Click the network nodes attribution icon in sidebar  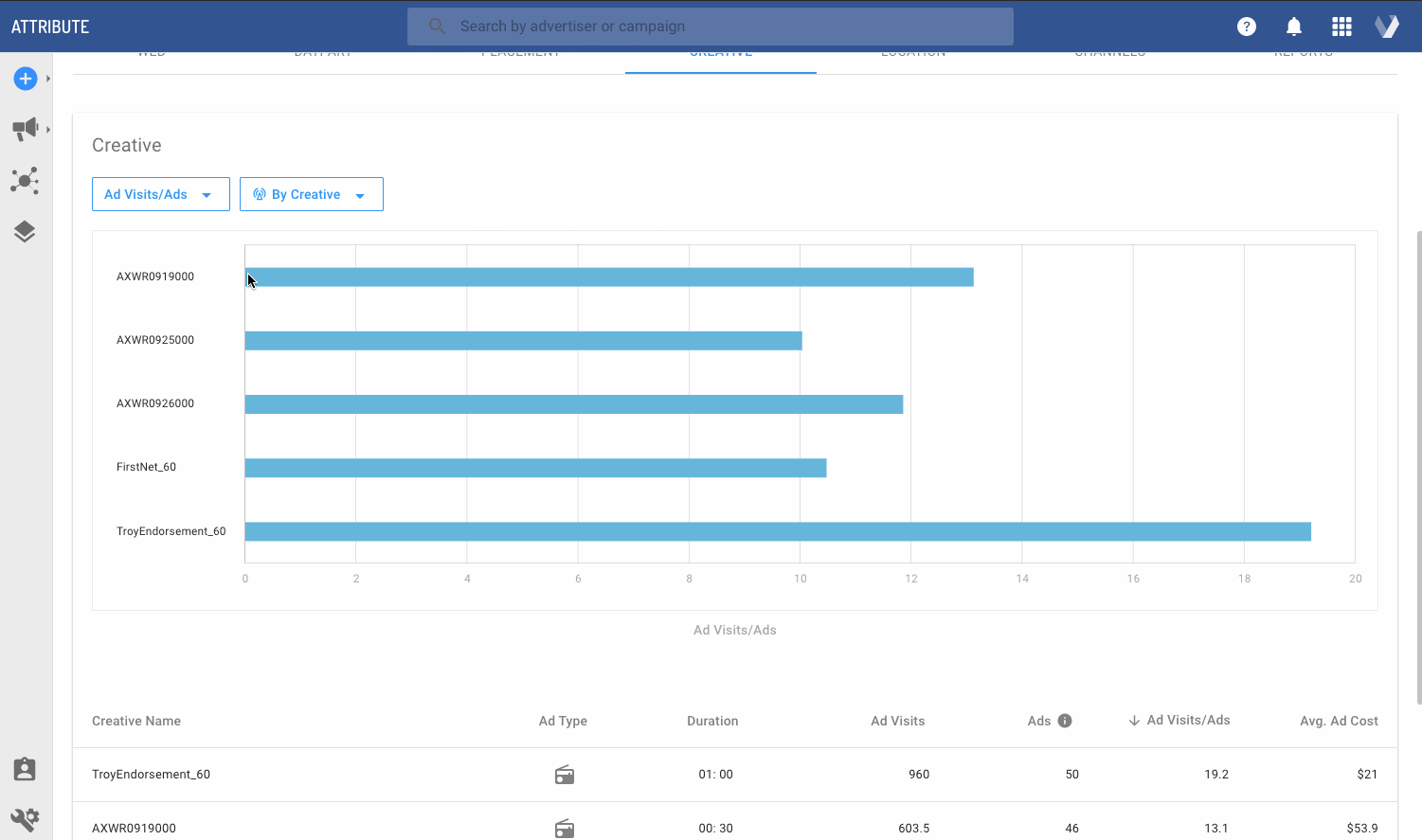pos(25,181)
